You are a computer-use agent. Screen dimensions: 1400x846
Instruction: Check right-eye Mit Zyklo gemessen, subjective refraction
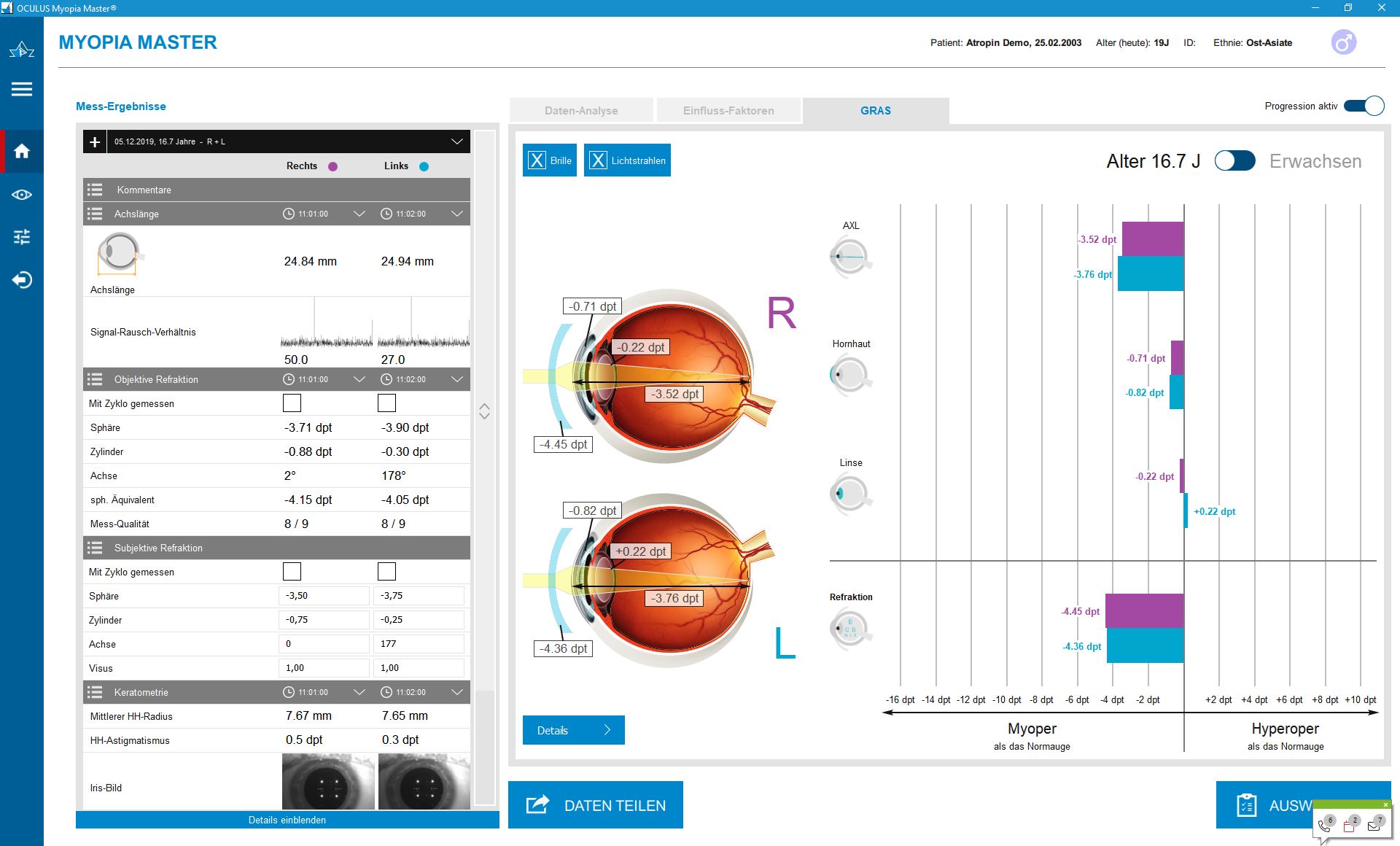tap(292, 571)
